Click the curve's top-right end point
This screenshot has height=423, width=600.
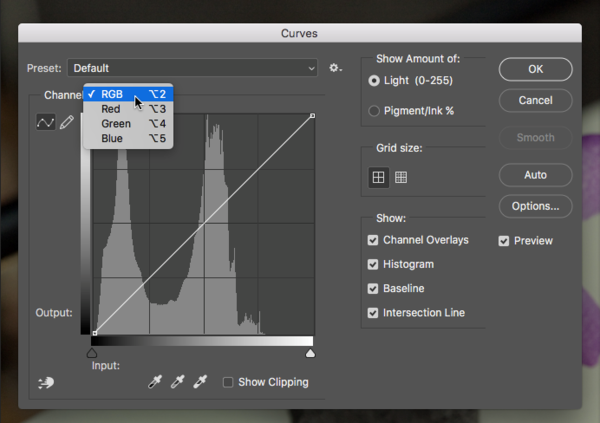tap(312, 116)
